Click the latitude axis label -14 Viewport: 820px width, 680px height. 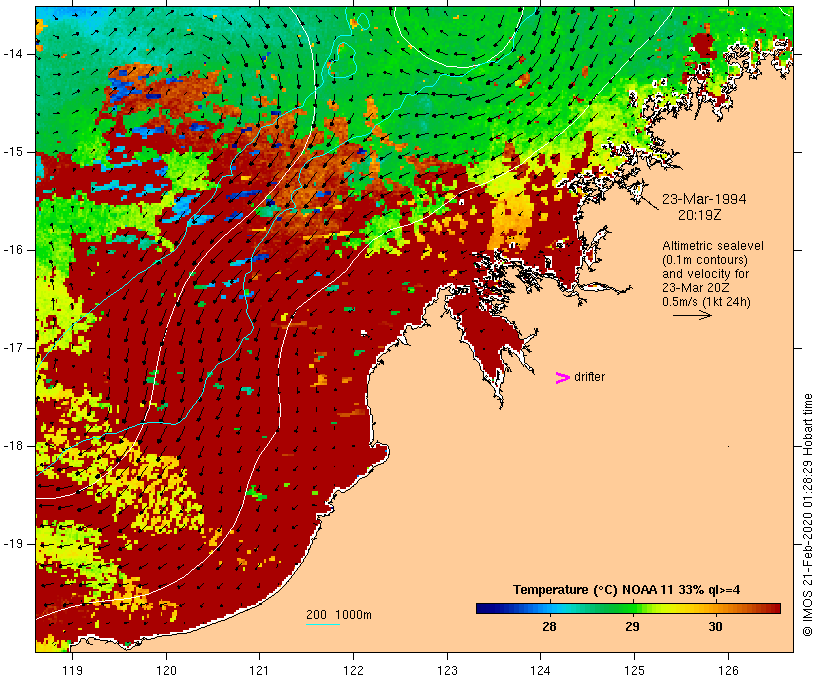[13, 54]
